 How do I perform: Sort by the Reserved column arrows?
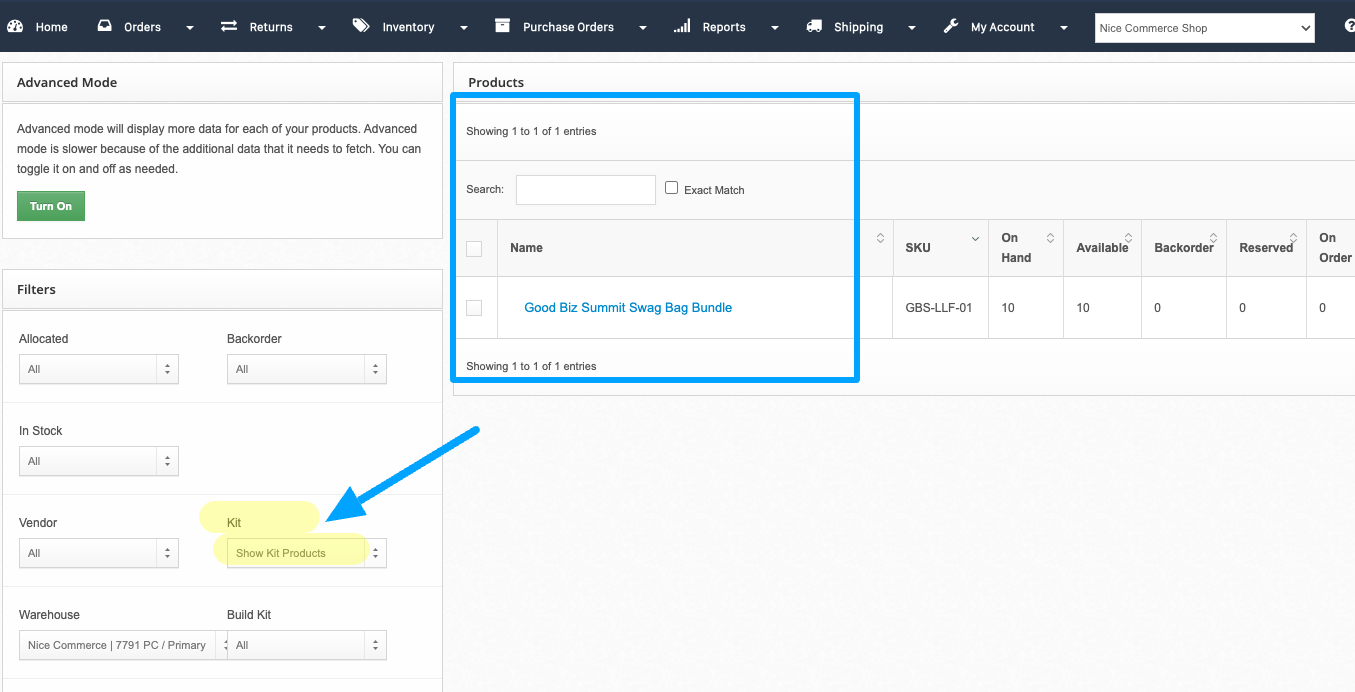point(1295,238)
